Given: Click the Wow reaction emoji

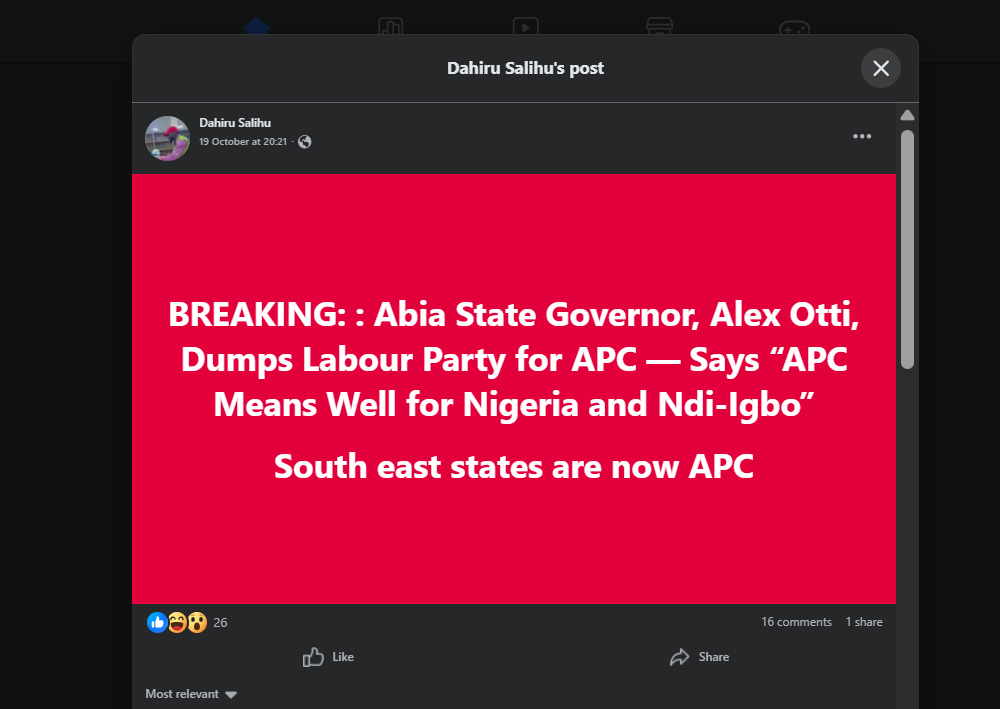Looking at the screenshot, I should click(196, 622).
